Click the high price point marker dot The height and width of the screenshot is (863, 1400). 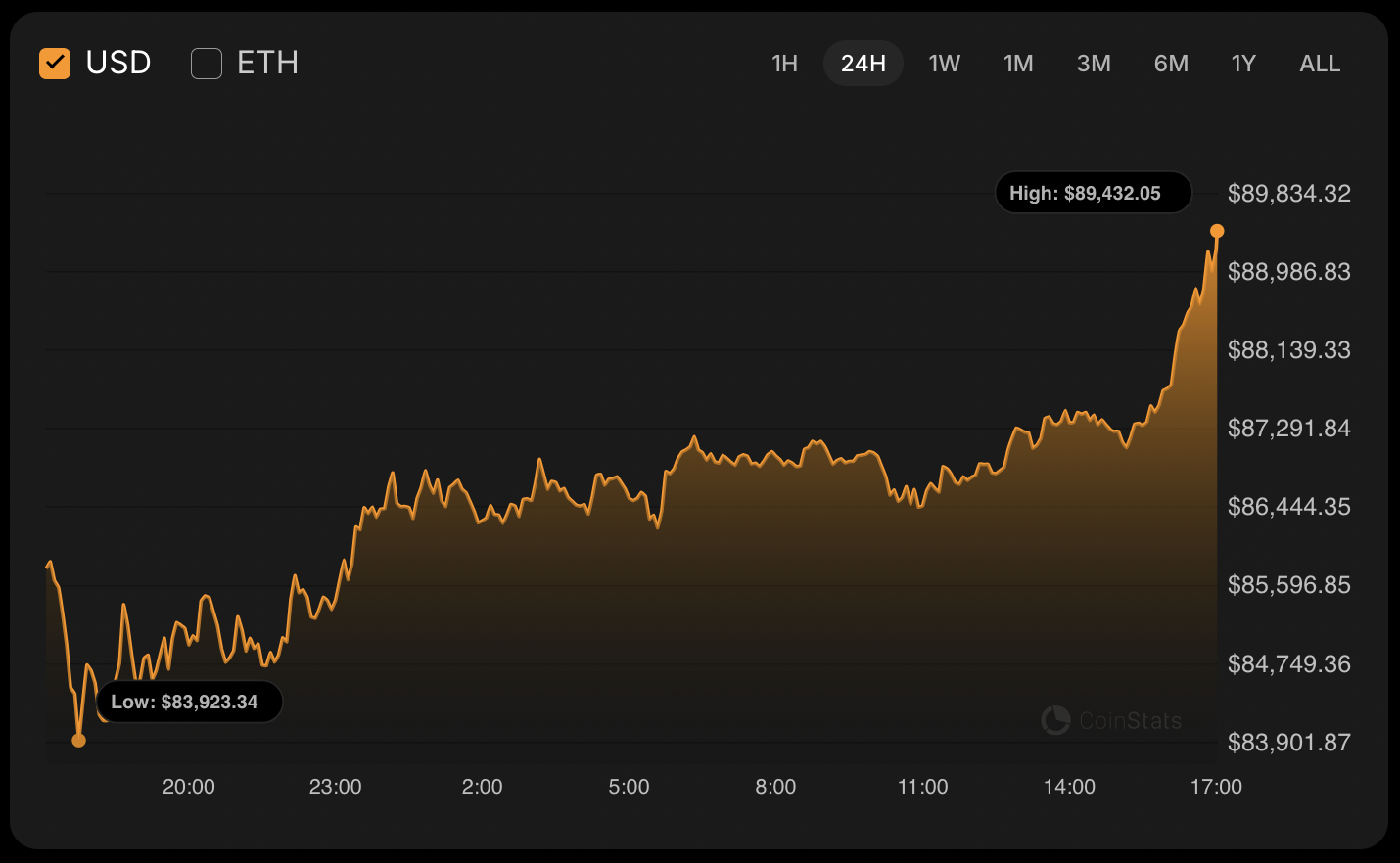[x=1217, y=231]
